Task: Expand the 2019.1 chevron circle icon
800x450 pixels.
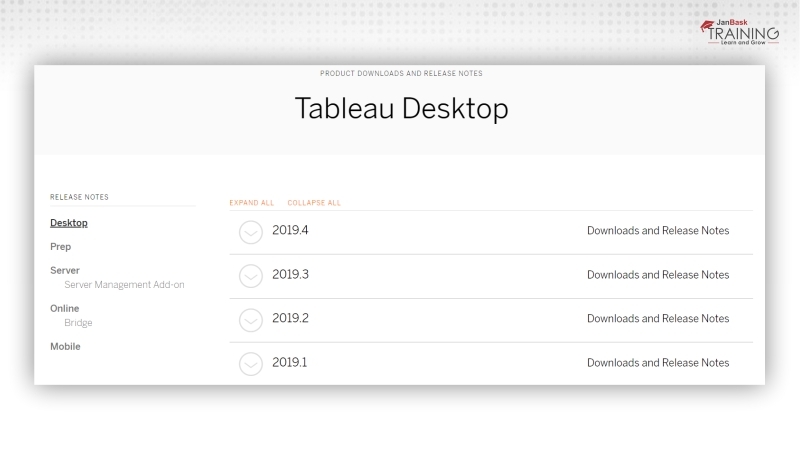Action: click(x=251, y=364)
